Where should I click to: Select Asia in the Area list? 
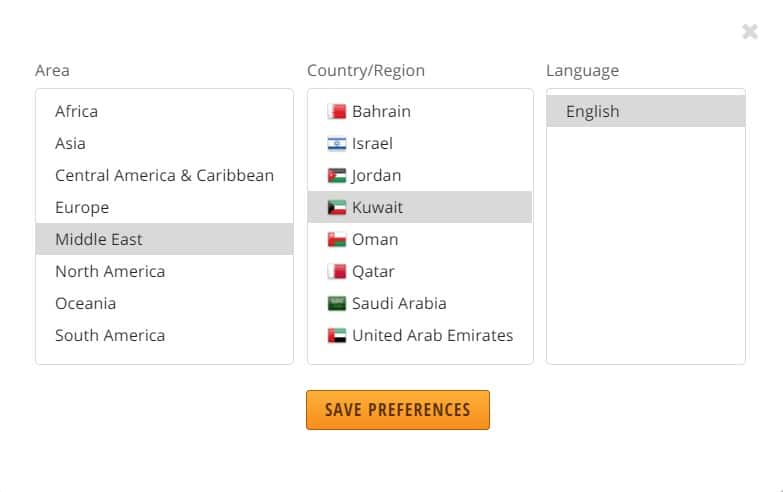164,143
